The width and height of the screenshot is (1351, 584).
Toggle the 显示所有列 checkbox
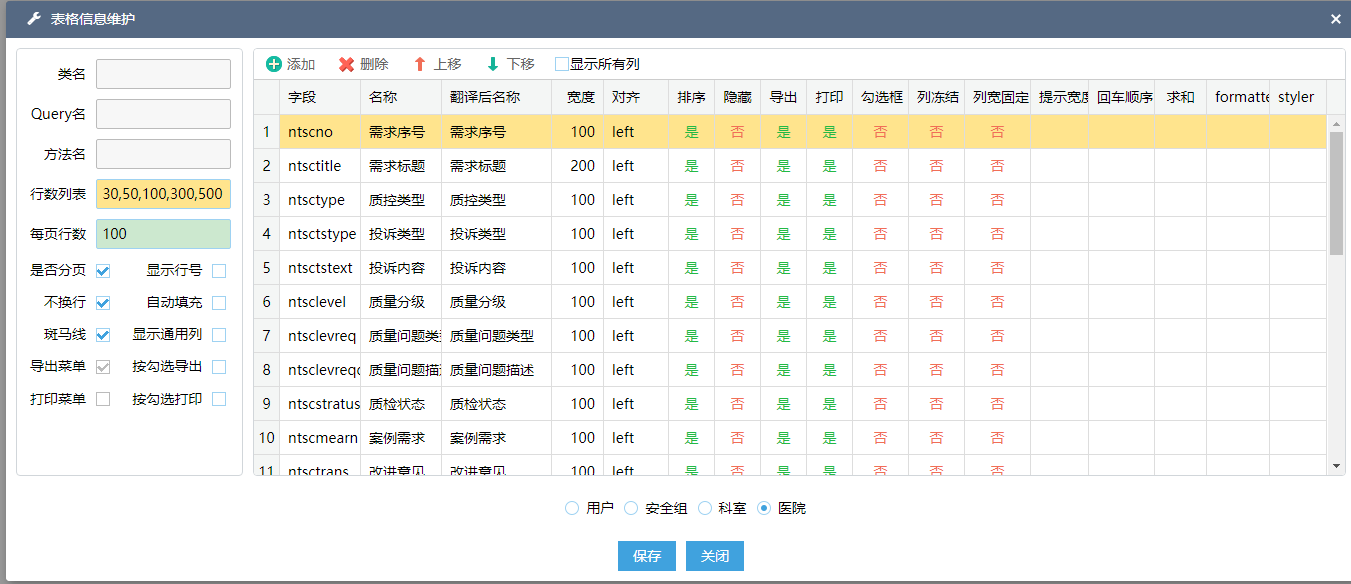[x=562, y=64]
